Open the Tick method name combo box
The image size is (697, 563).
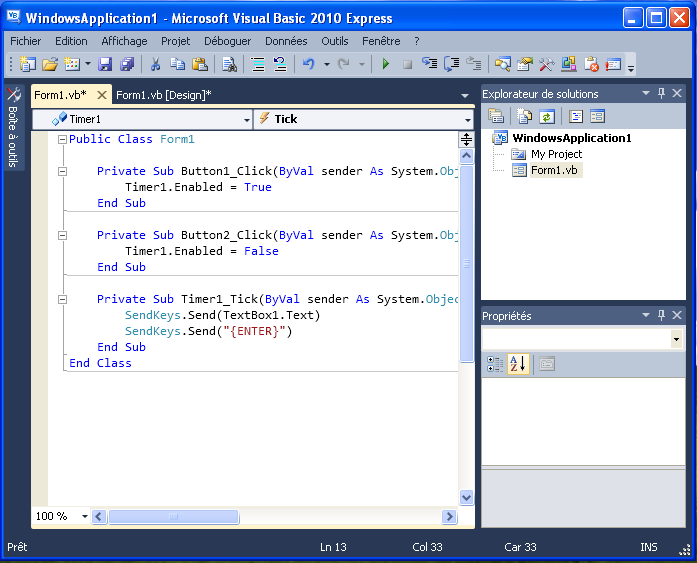pos(363,119)
